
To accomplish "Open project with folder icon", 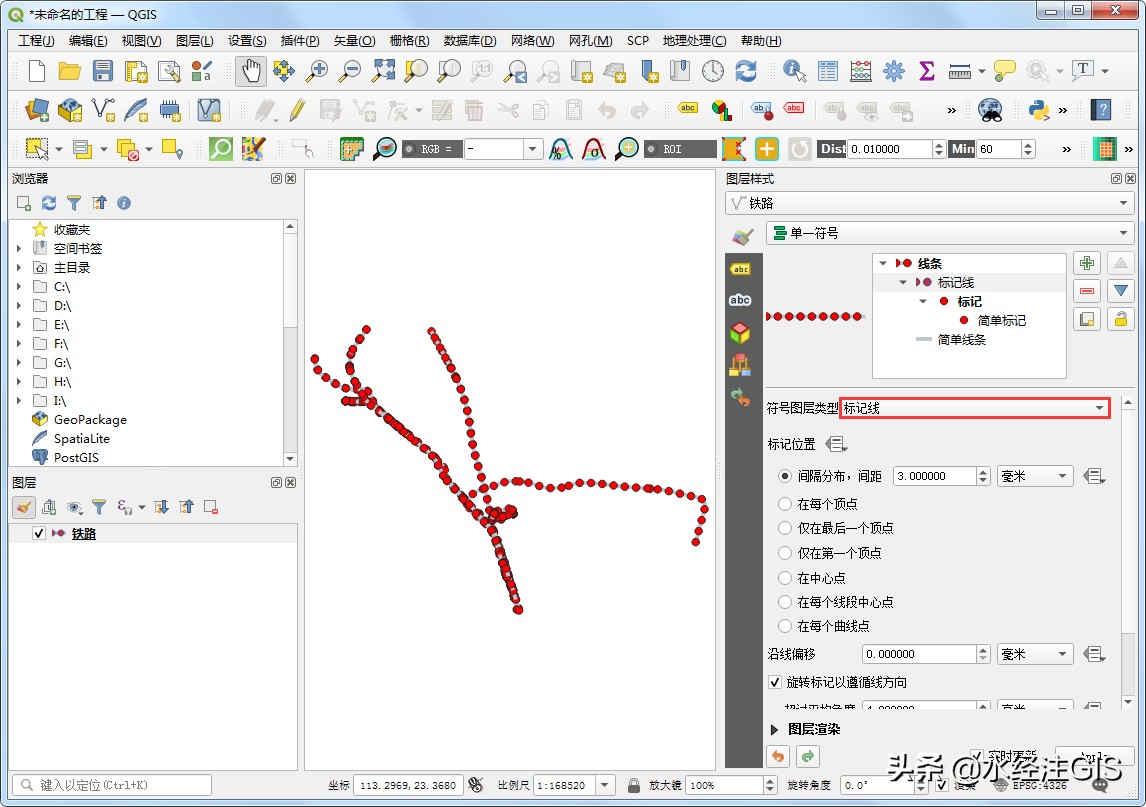I will pos(69,71).
